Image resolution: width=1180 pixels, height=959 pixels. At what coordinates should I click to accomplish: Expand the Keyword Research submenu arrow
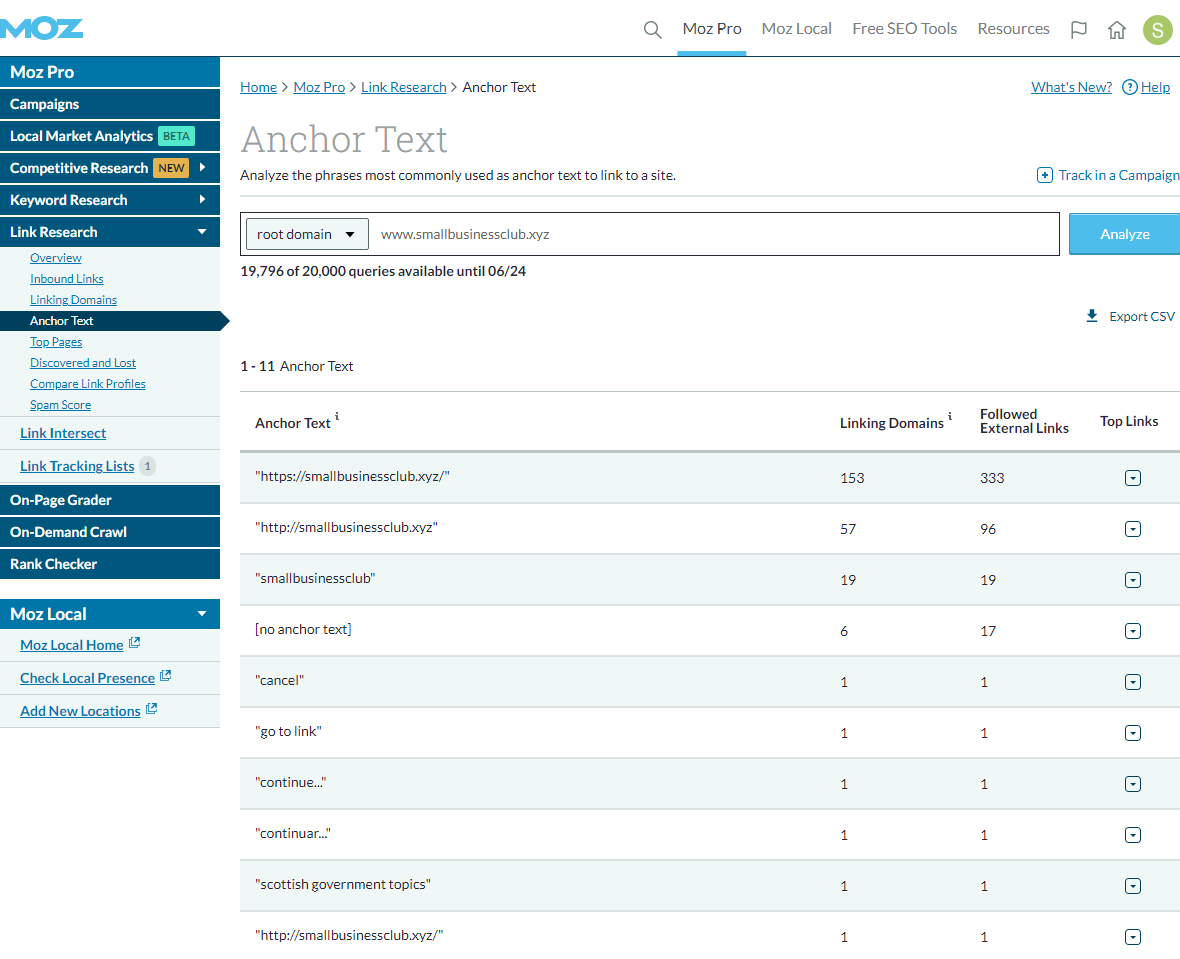pyautogui.click(x=202, y=199)
